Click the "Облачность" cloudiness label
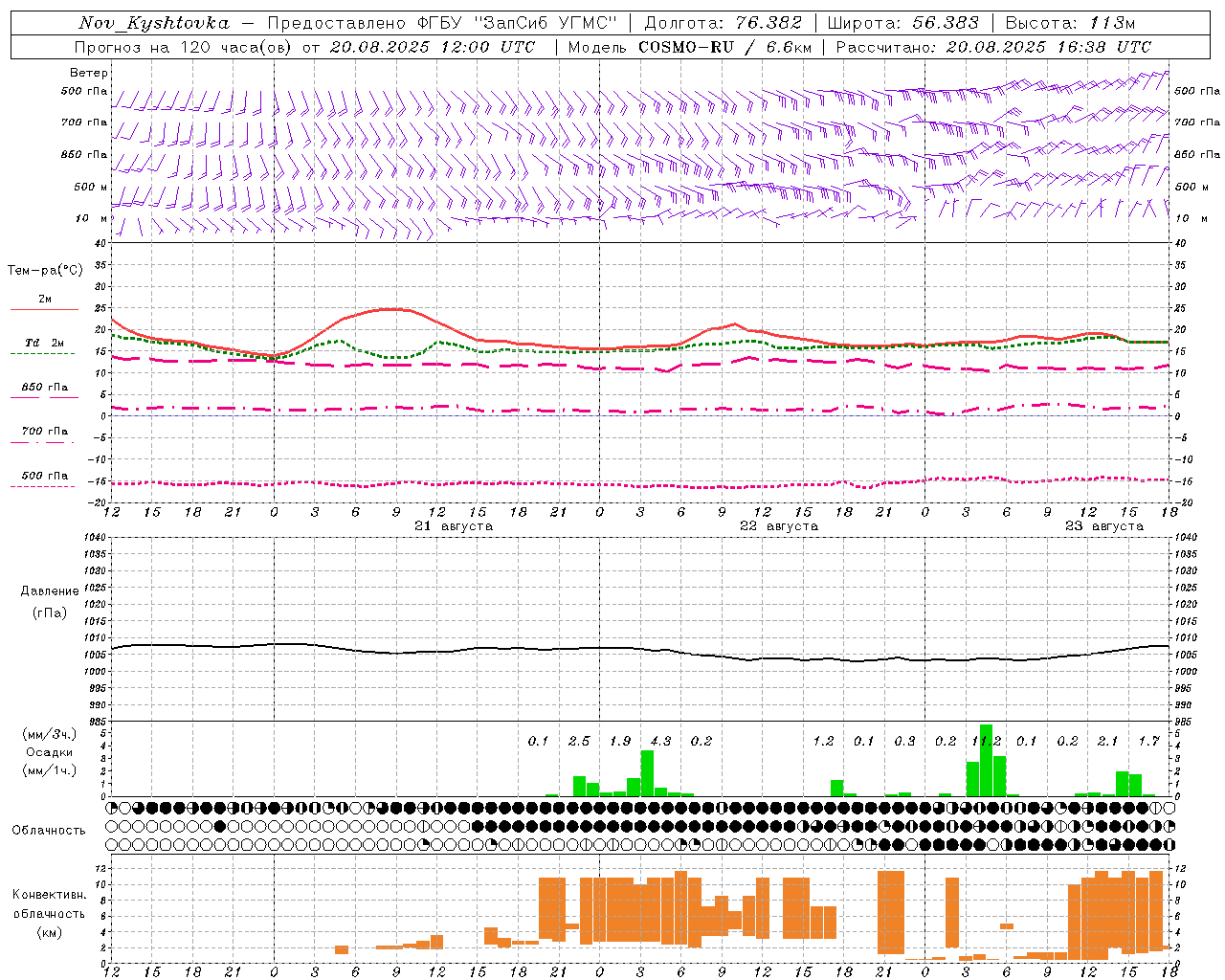The image size is (1225, 980). [x=49, y=830]
